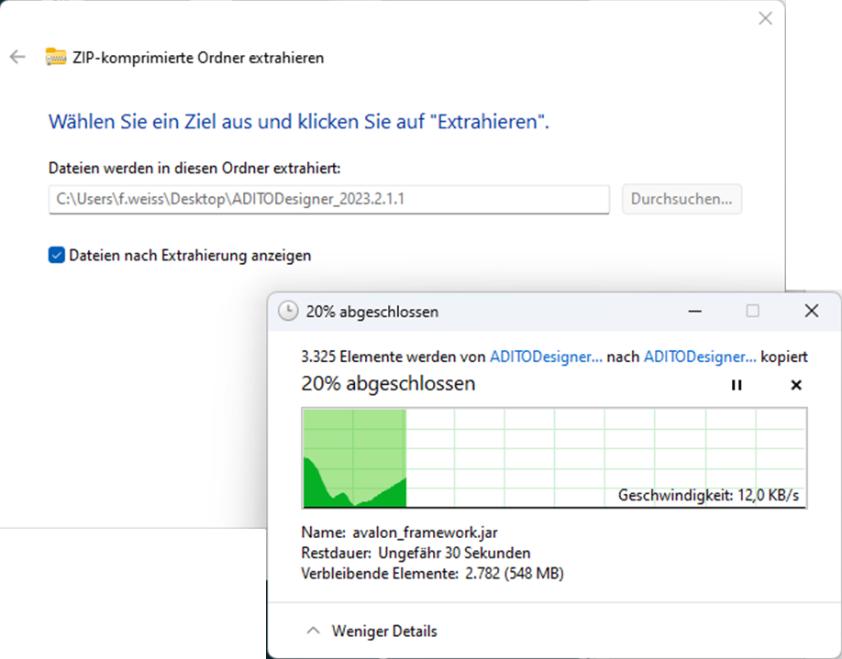842x659 pixels.
Task: Open the destination ADITODesigner link after "nach"
Action: coord(700,357)
